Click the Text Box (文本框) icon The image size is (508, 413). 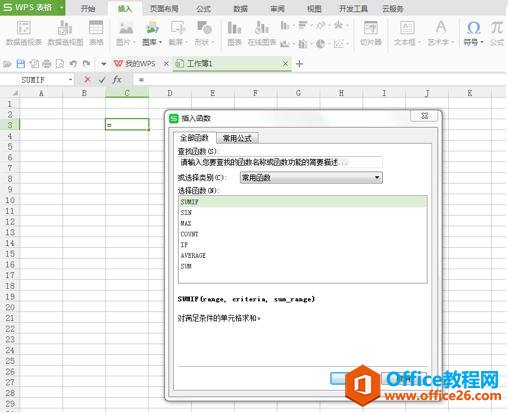click(407, 28)
